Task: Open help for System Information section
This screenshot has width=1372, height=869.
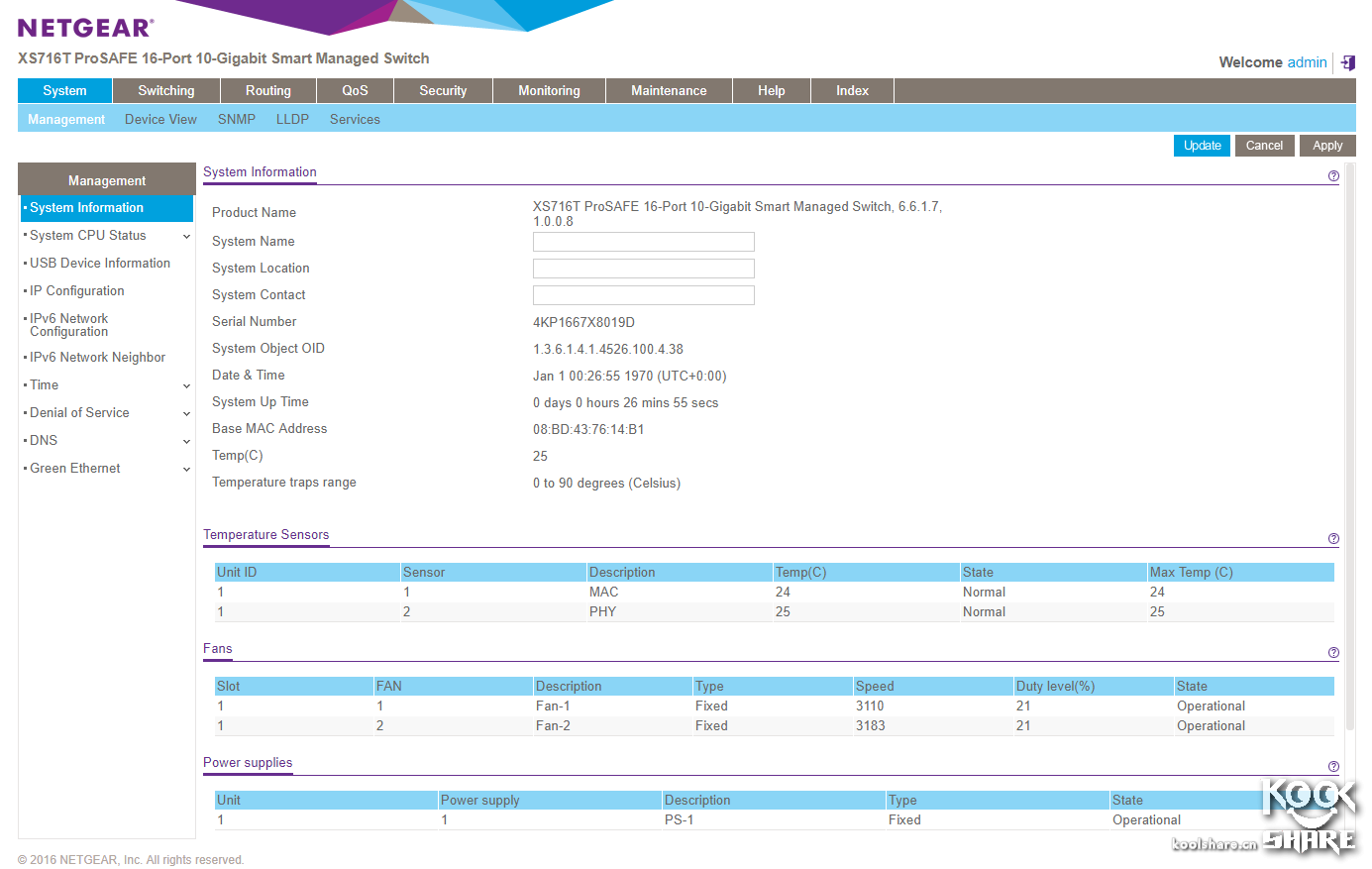Action: [1333, 176]
